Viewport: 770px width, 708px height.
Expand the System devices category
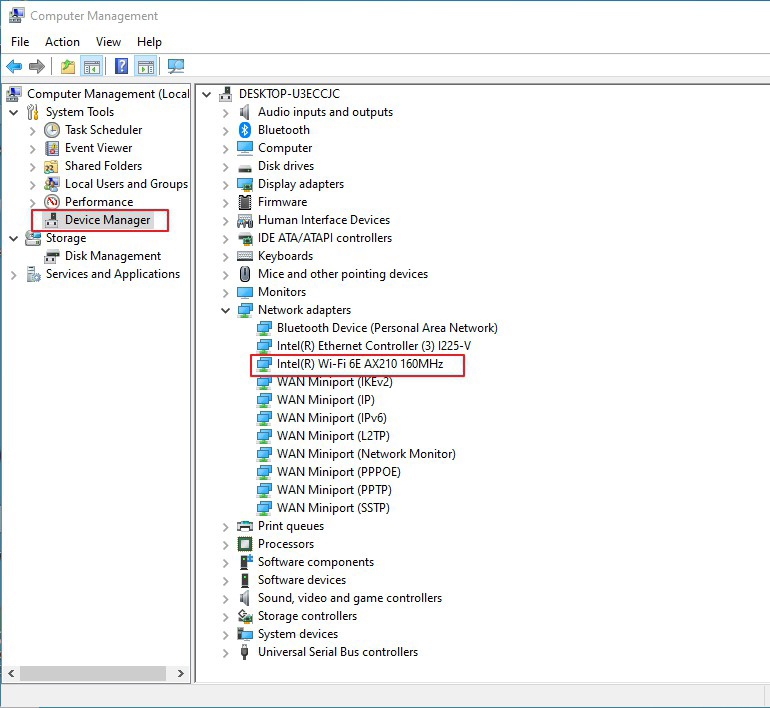225,634
